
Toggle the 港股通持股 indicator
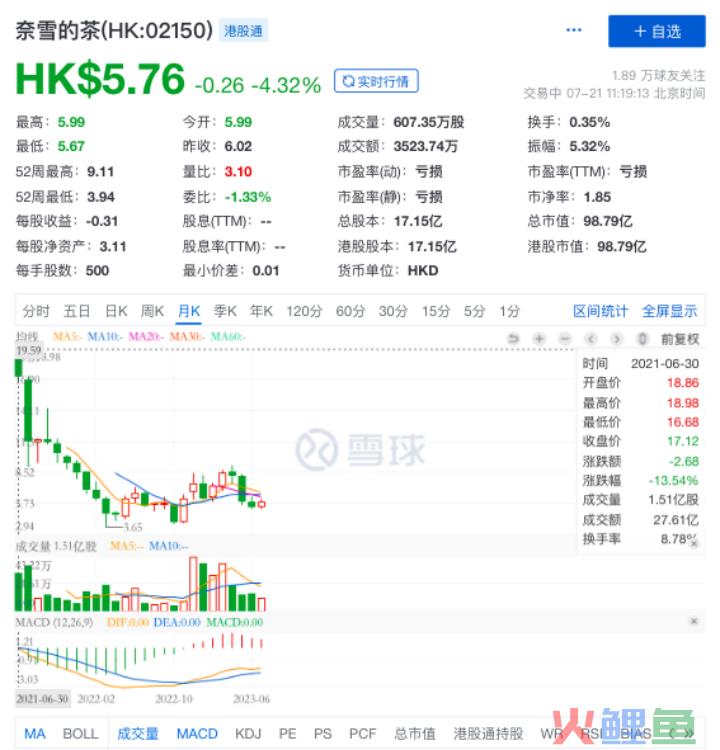point(488,734)
